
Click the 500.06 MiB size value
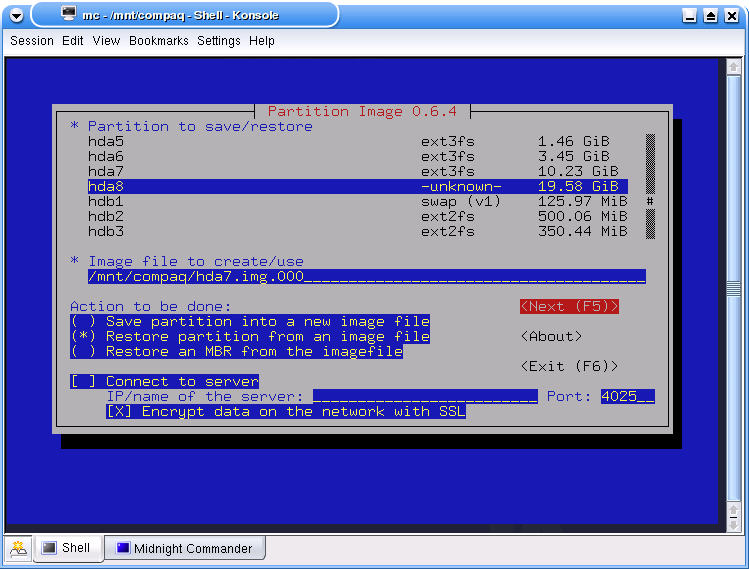click(x=583, y=216)
